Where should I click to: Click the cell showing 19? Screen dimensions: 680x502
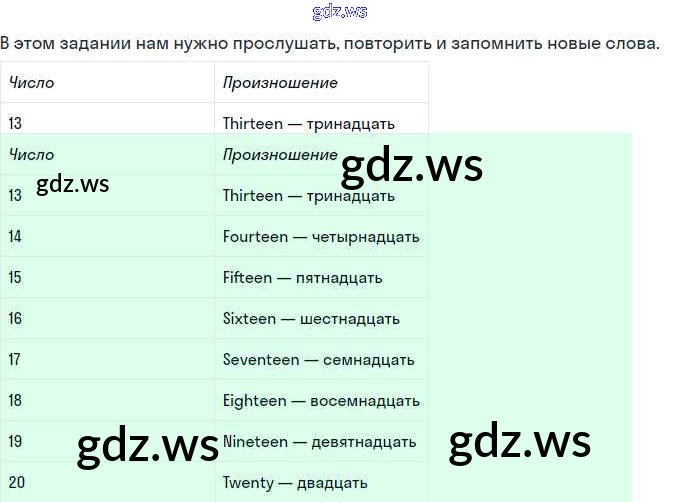[x=15, y=442]
